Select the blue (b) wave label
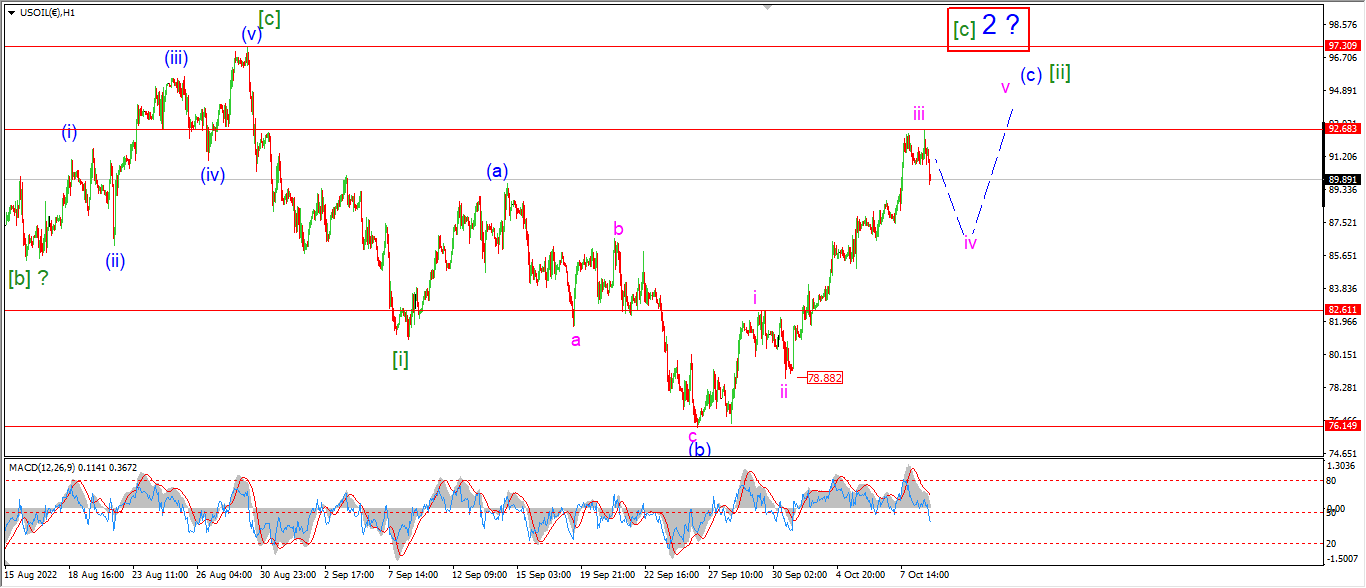The height and width of the screenshot is (588, 1366). pos(699,450)
